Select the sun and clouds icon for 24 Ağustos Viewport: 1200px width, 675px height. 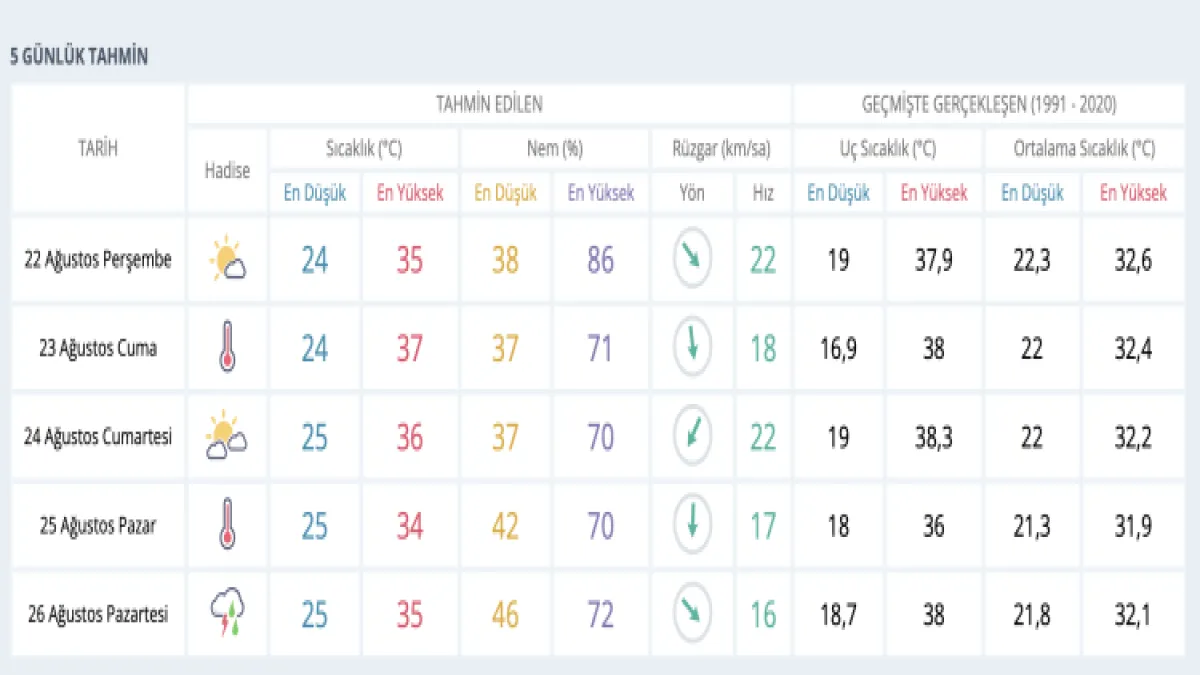coord(227,437)
